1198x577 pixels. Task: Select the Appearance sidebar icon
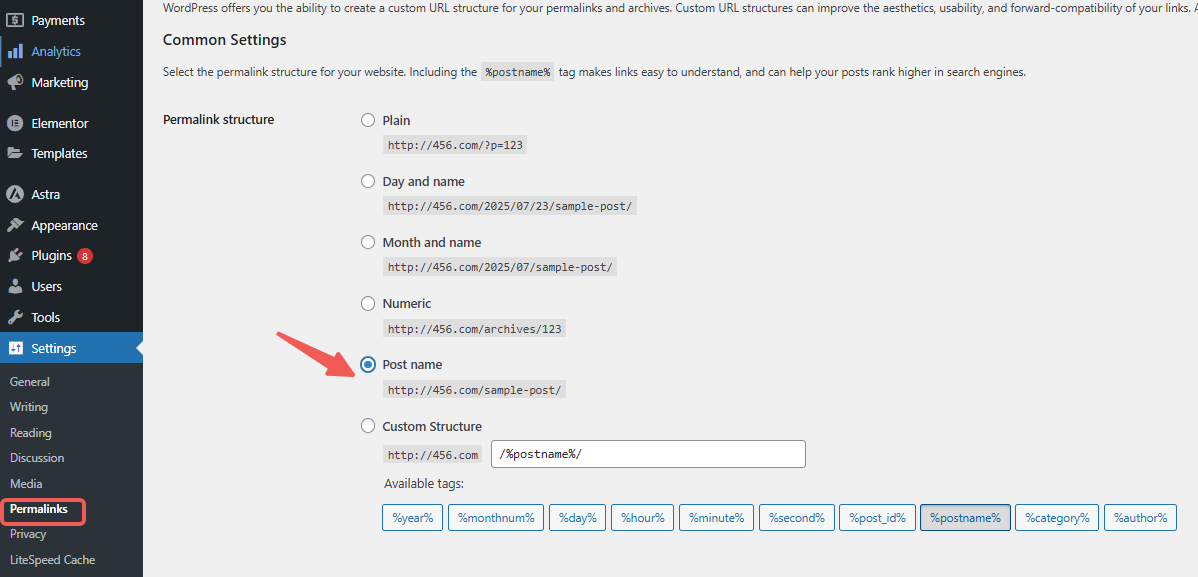click(x=21, y=224)
